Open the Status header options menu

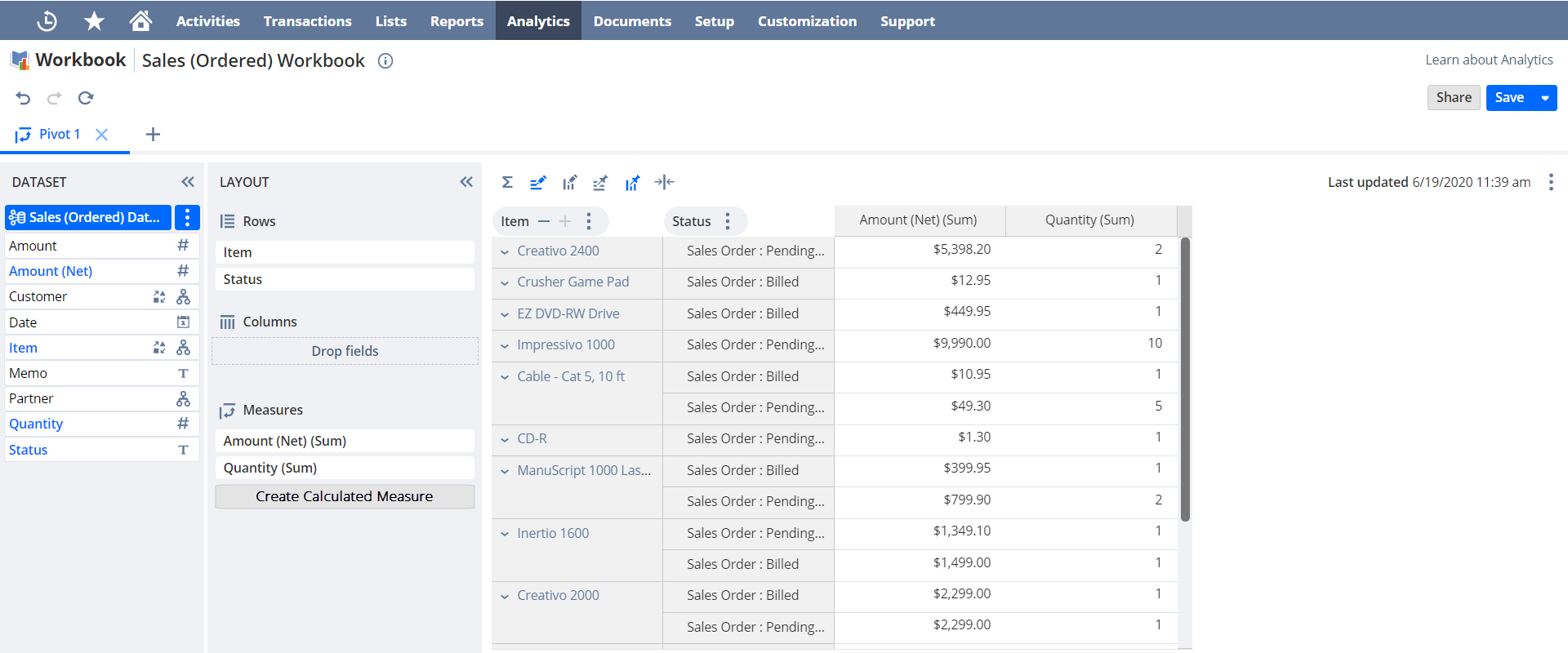tap(728, 221)
